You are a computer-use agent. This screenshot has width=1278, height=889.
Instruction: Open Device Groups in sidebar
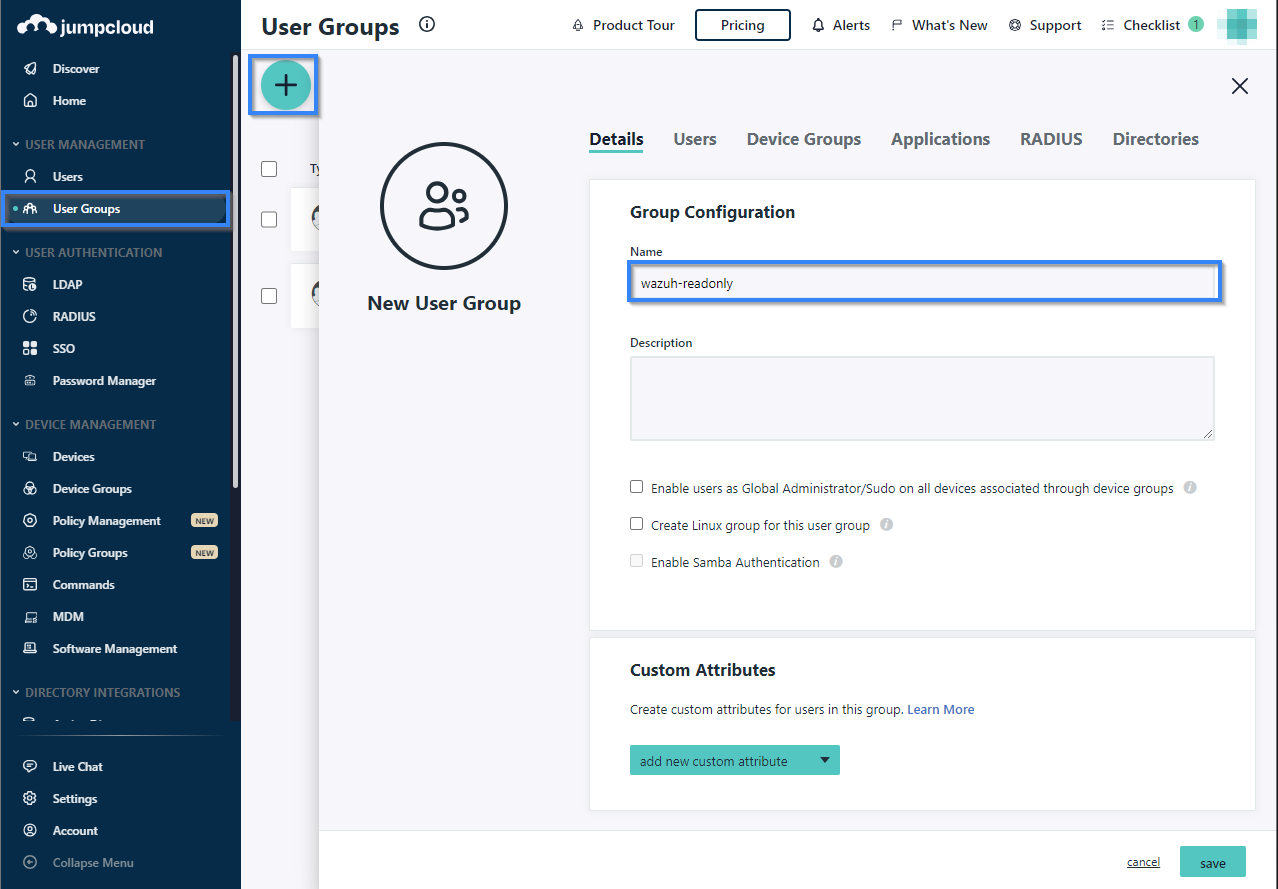click(92, 489)
